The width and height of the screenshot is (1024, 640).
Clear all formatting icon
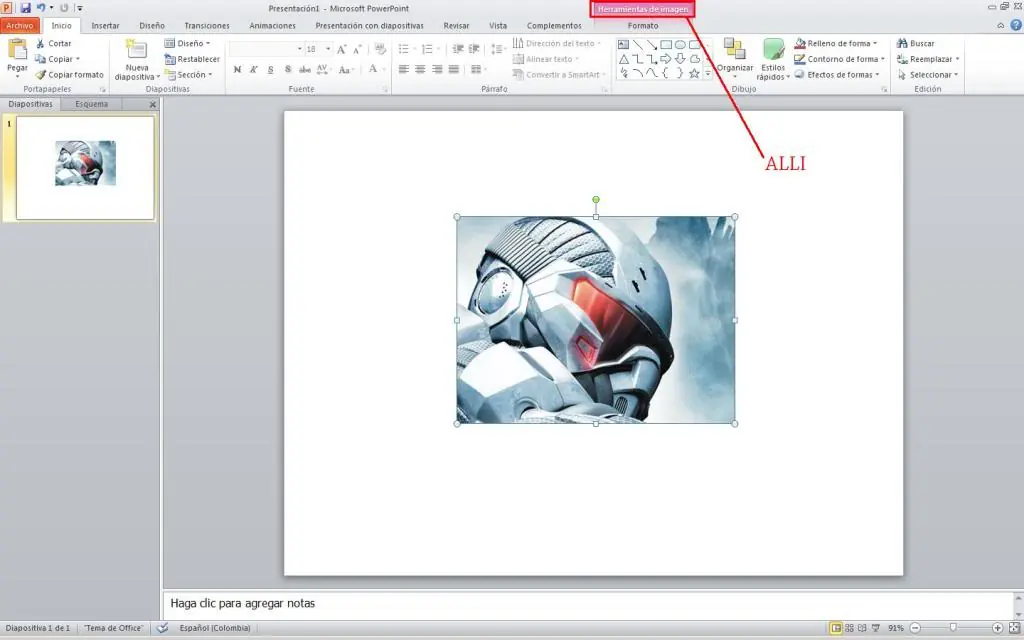click(x=380, y=49)
